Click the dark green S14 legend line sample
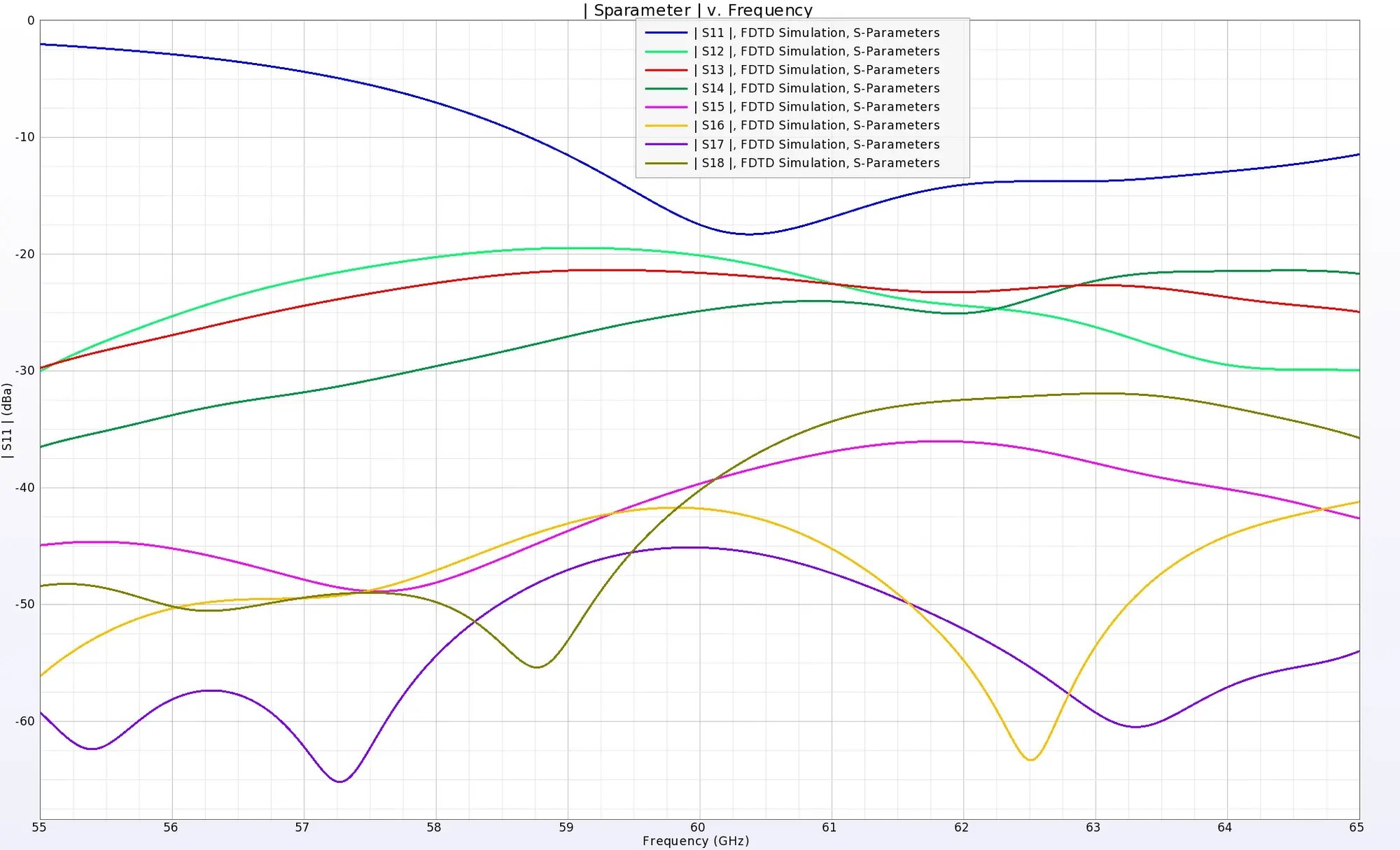 click(665, 88)
